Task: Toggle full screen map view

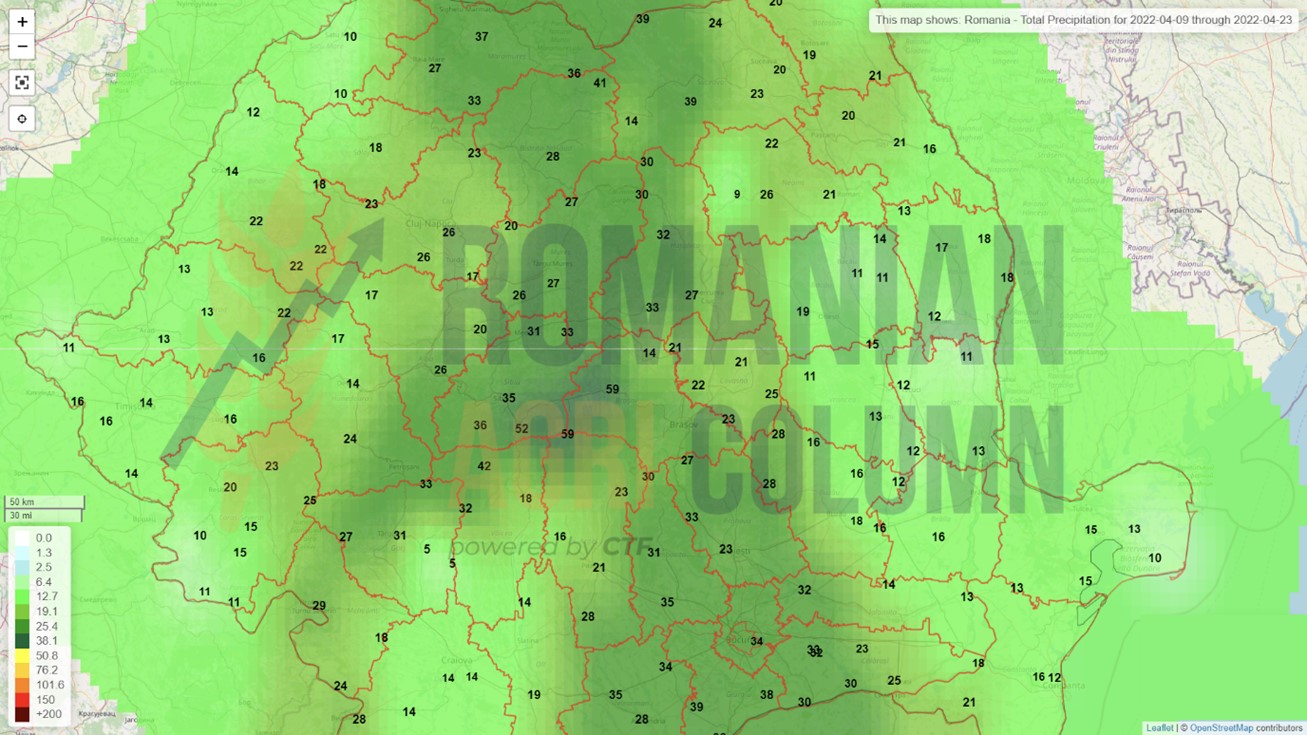Action: [22, 83]
